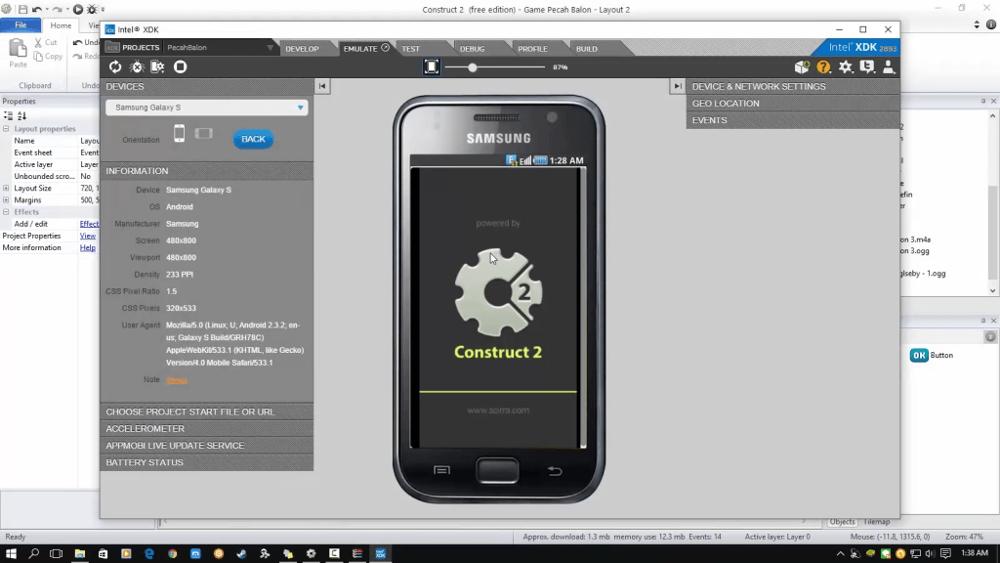Open the PecahBalon project dropdown arrow
1000x563 pixels.
(x=270, y=48)
